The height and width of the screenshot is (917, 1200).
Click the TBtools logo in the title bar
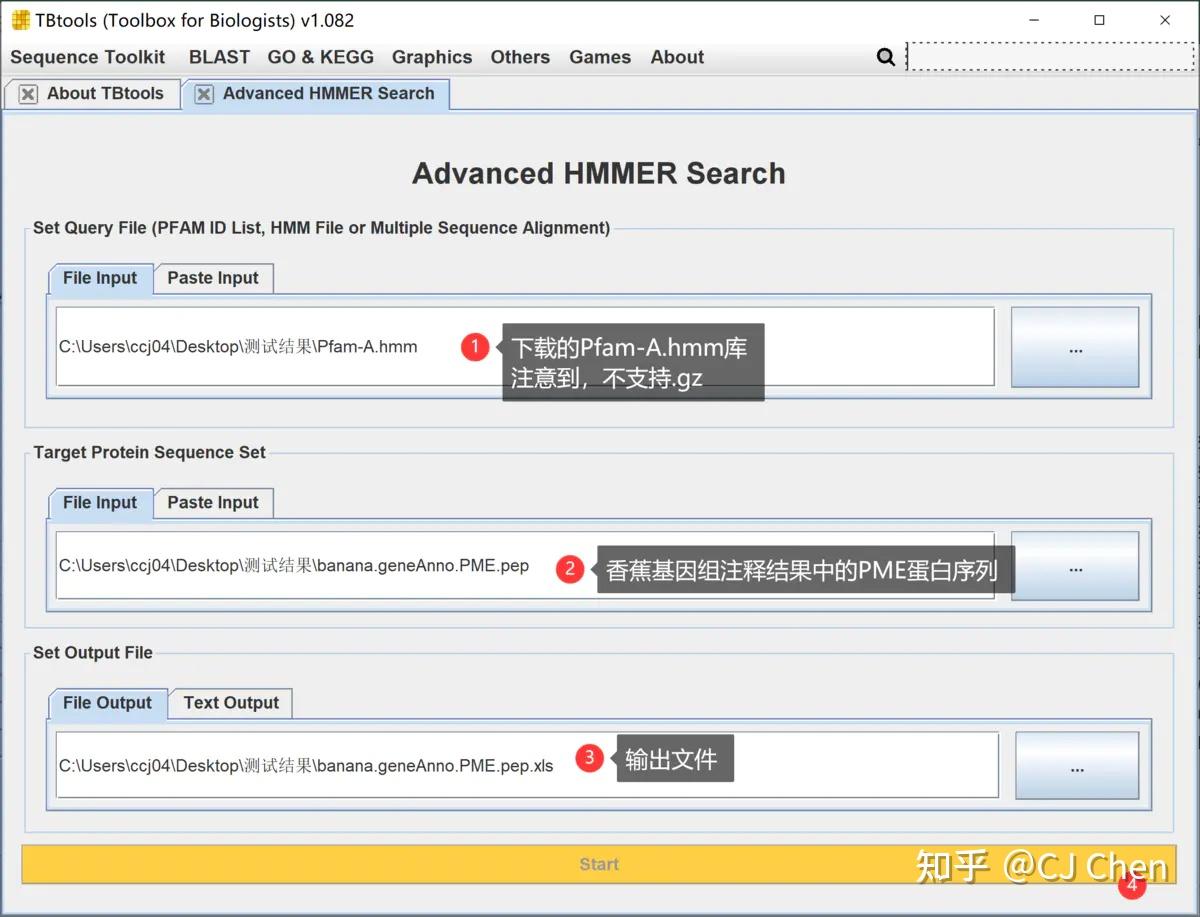point(21,19)
